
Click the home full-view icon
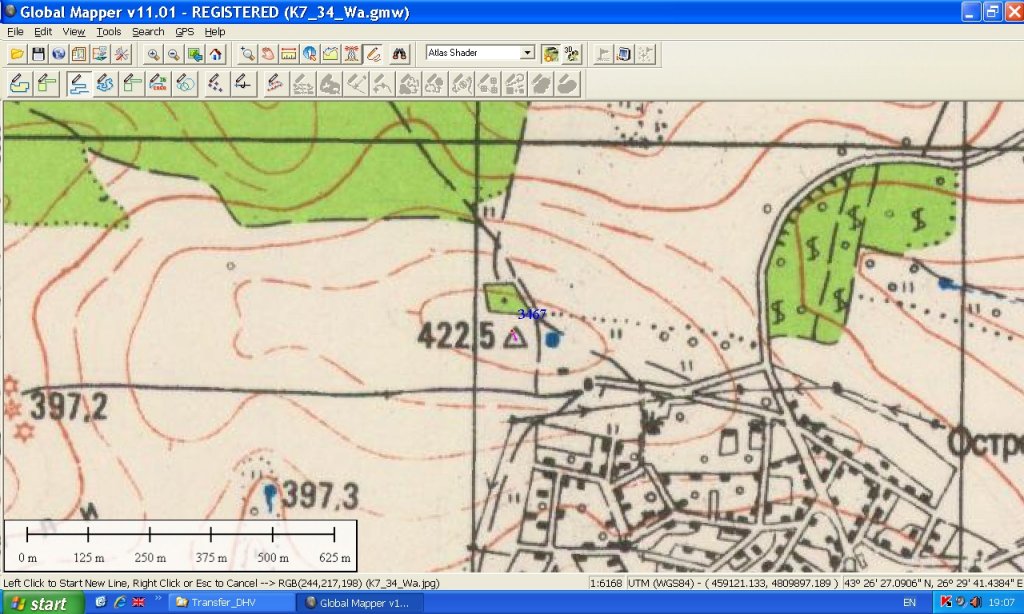216,54
